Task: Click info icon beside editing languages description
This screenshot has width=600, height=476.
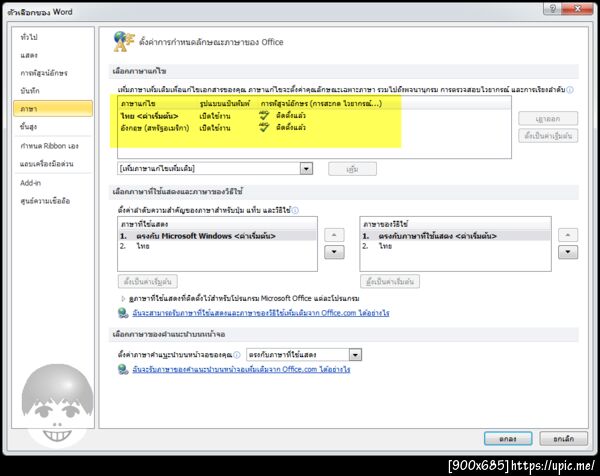Action: pyautogui.click(x=570, y=90)
